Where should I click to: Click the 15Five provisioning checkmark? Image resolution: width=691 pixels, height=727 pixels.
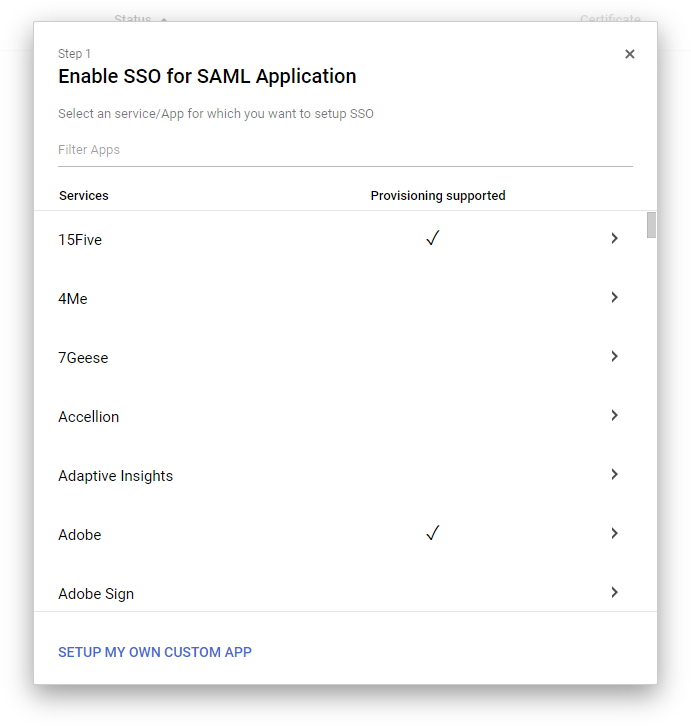(x=433, y=239)
